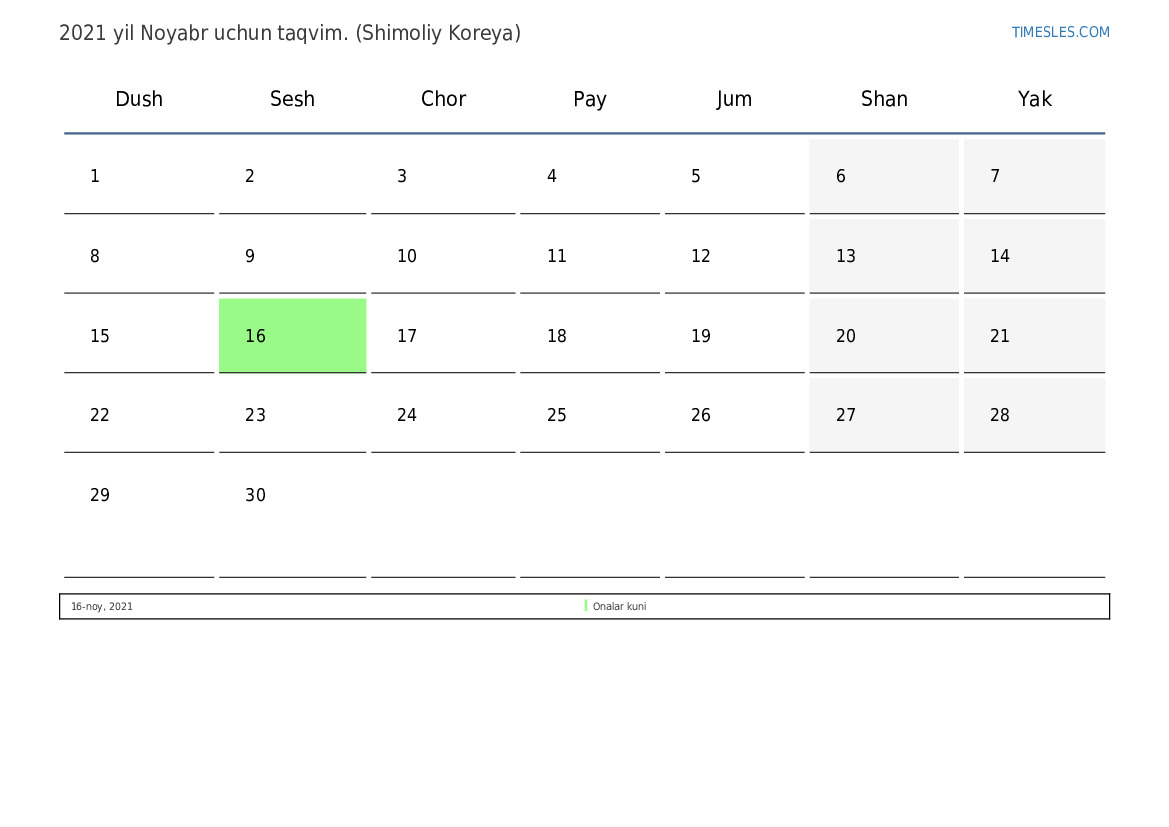Click the Dush weekday header
Screen dimensions: 1169x827
tap(139, 99)
